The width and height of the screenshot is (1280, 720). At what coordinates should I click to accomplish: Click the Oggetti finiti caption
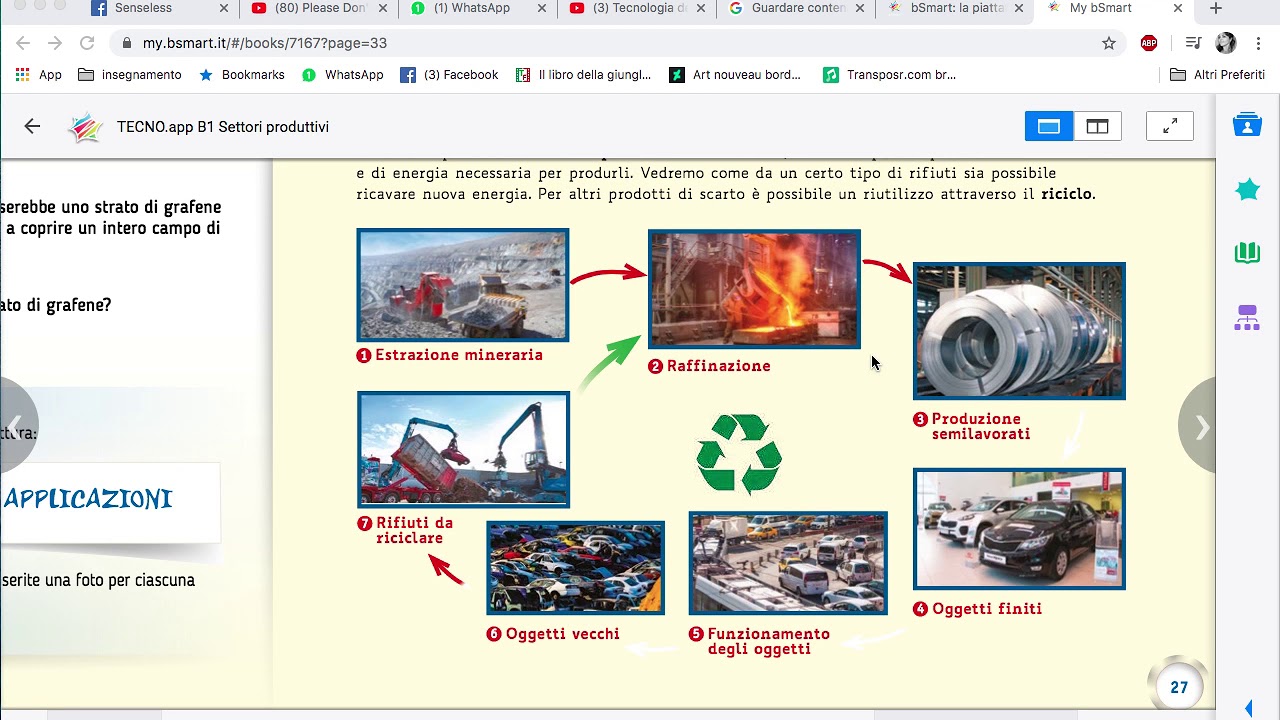click(x=977, y=608)
